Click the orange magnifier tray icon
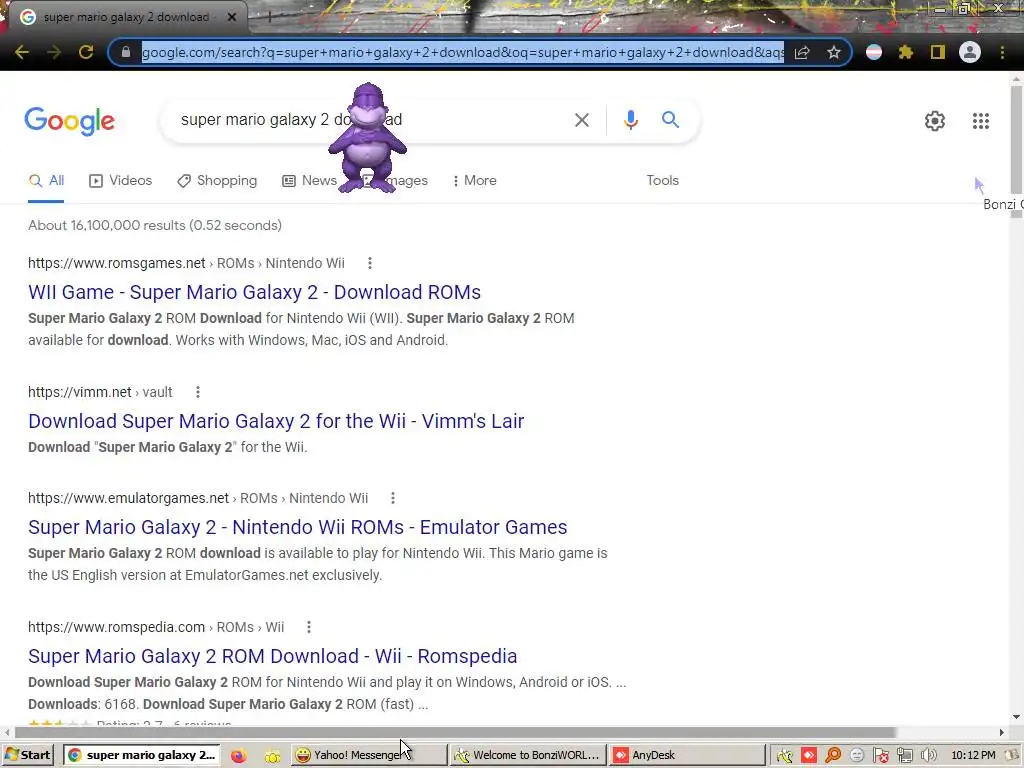Viewport: 1024px width, 768px height. 833,756
